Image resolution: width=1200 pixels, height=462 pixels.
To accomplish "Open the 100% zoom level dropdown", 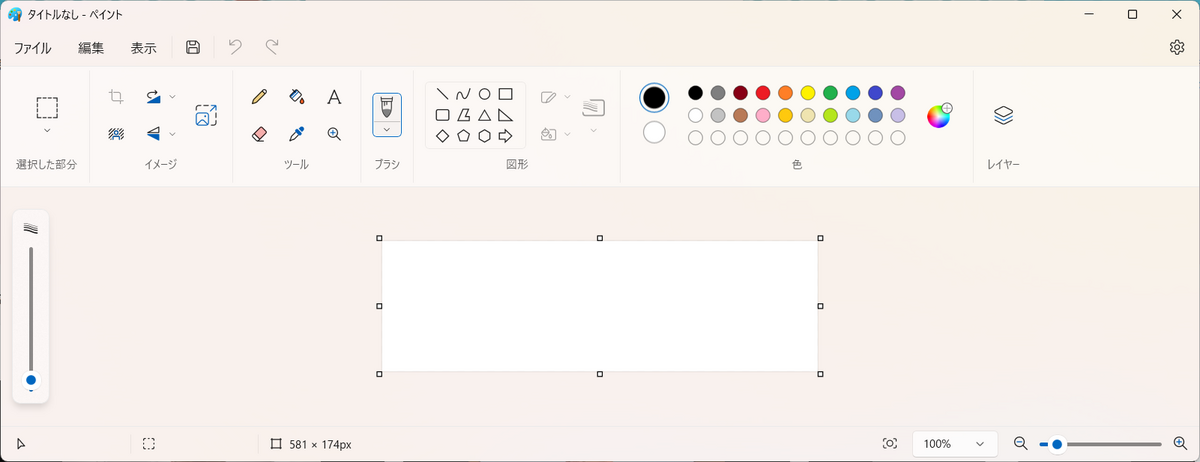I will click(954, 443).
